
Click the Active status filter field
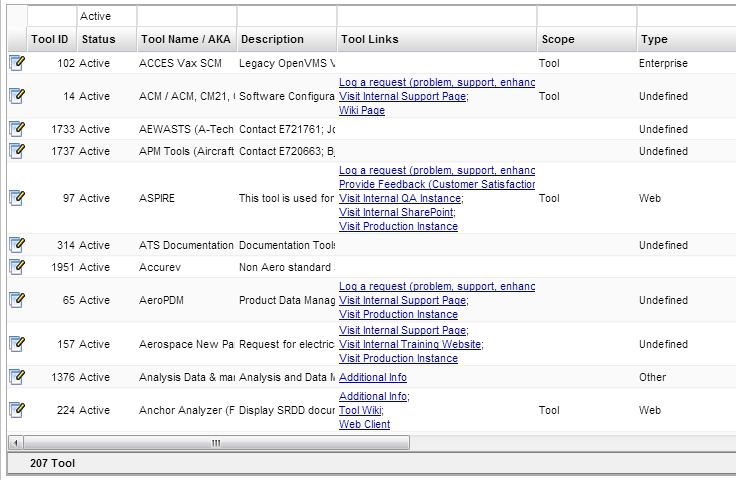(x=106, y=16)
